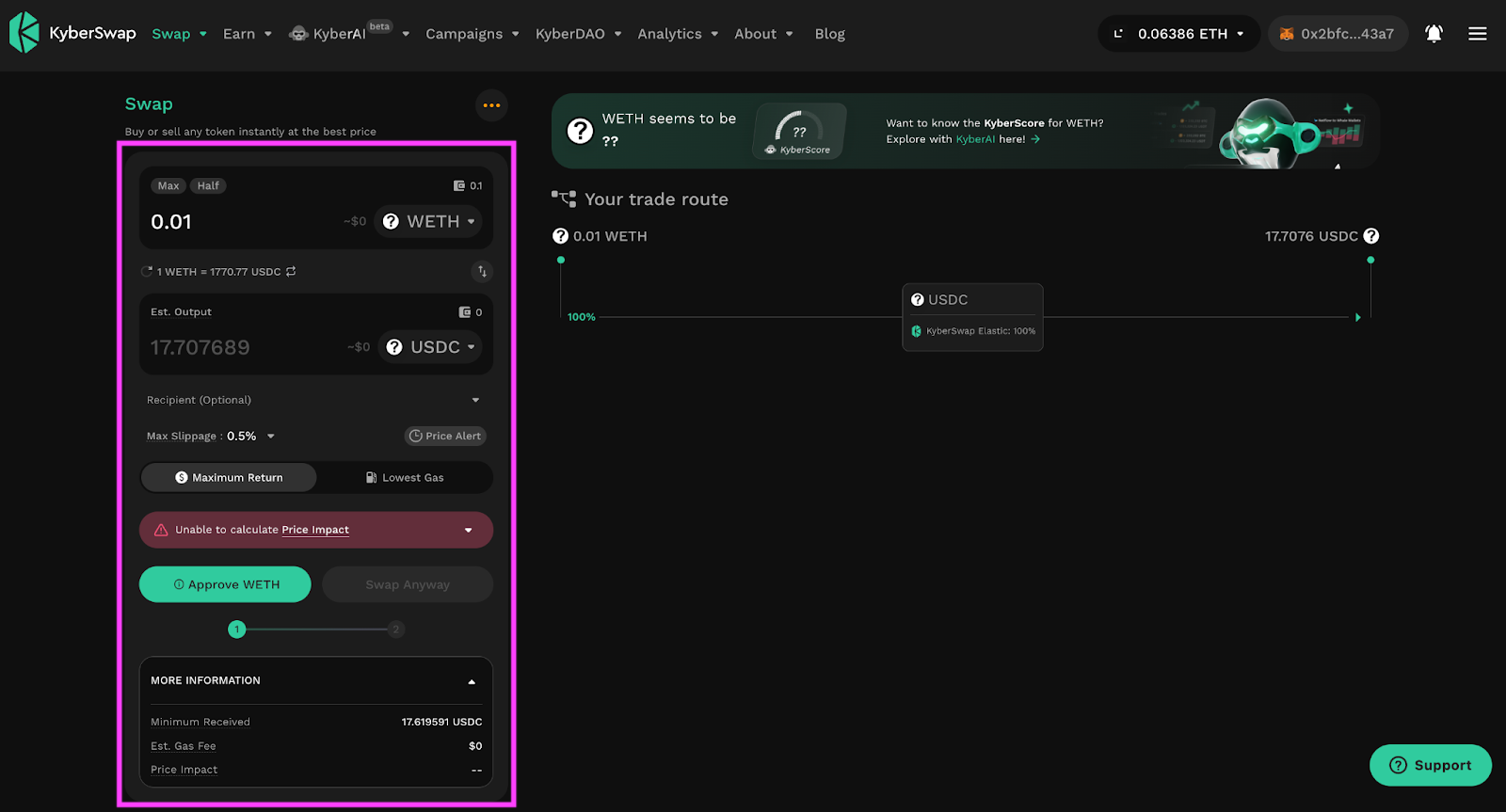
Task: Click the USDC icon in route box
Action: (x=918, y=300)
